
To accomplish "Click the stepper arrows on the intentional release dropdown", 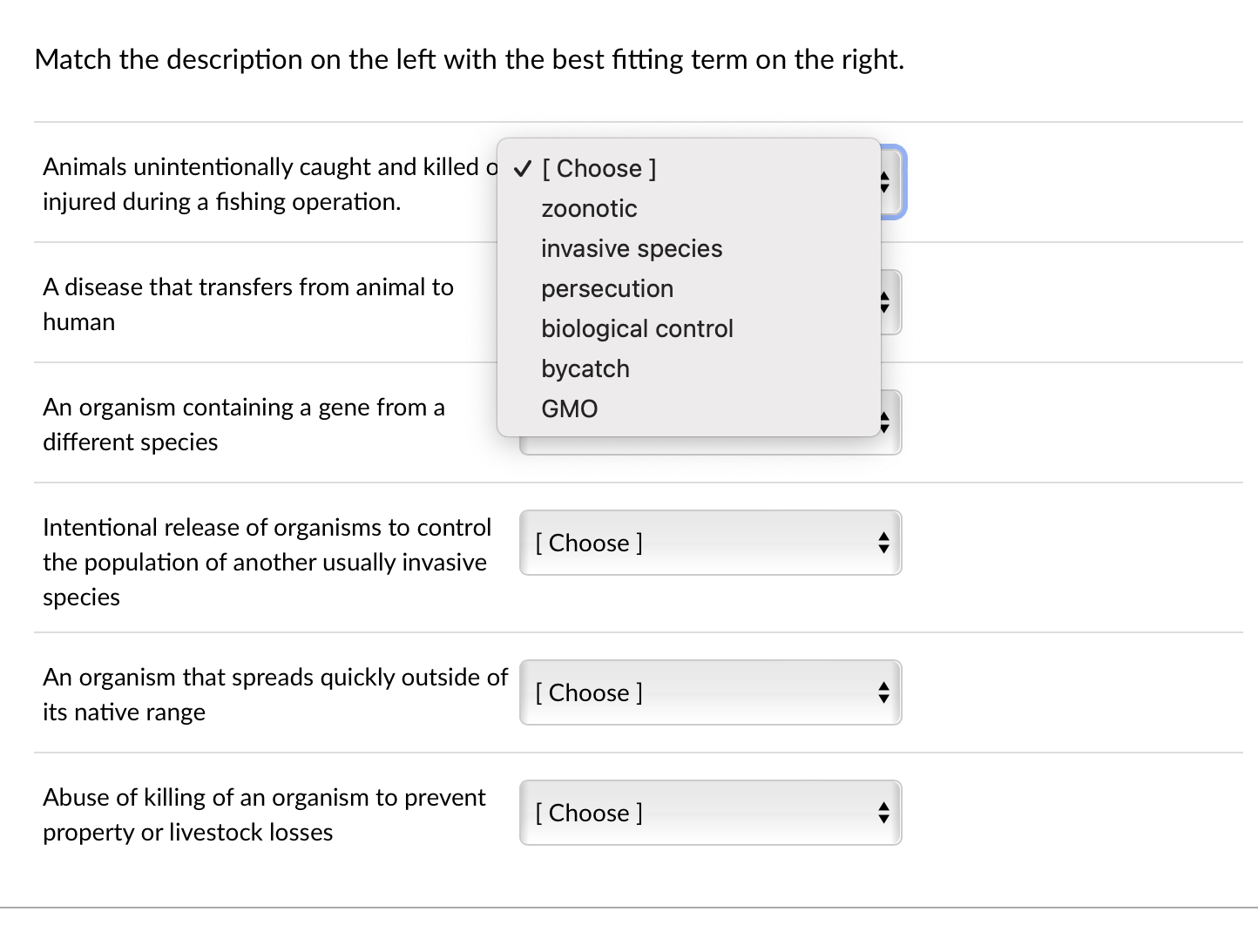I will tap(883, 543).
